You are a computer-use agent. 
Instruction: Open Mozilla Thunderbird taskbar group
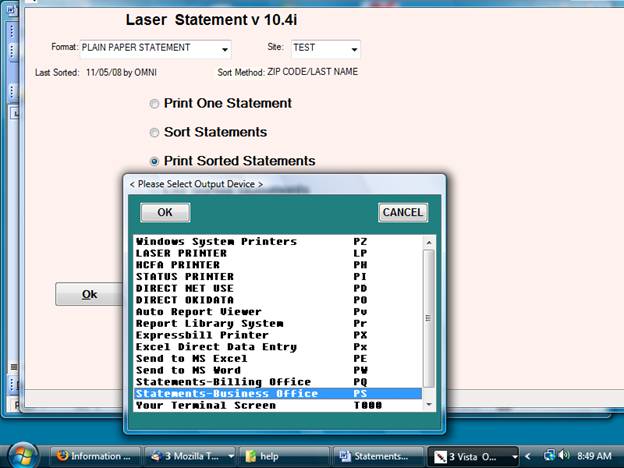[x=183, y=456]
